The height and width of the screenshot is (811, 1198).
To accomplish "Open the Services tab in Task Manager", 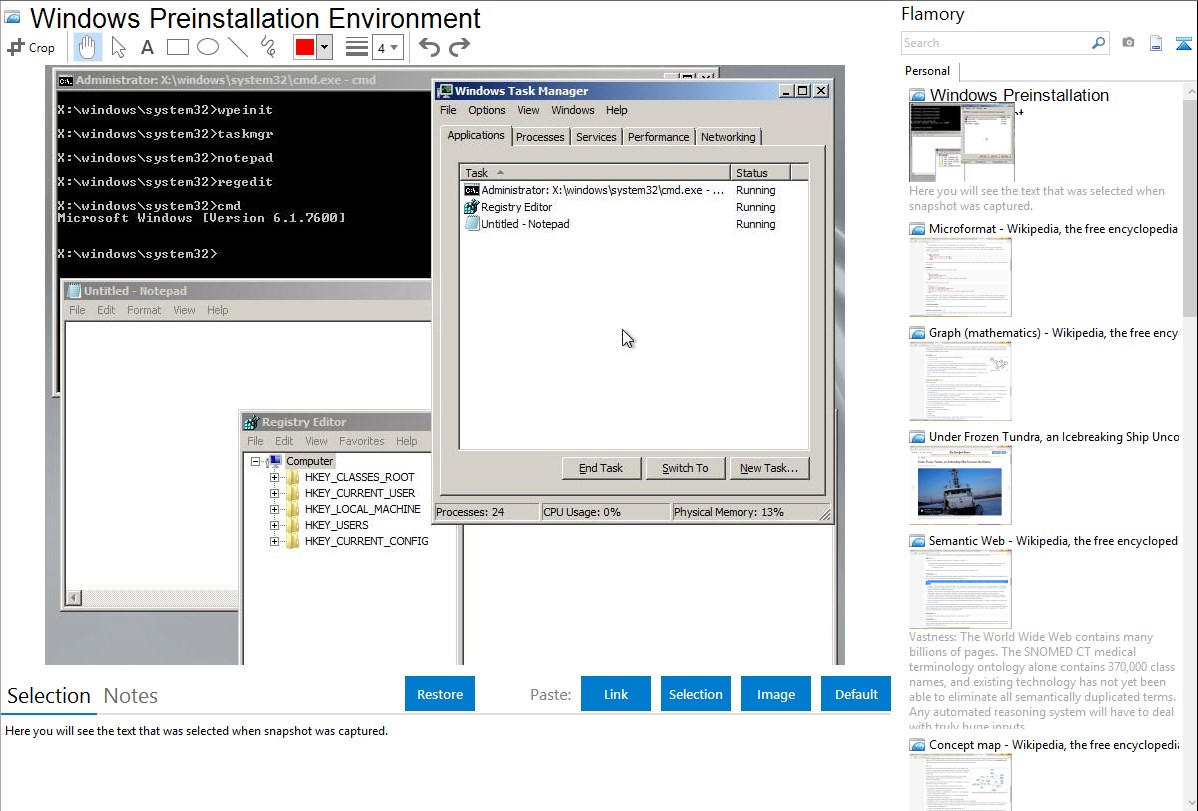I will (596, 137).
